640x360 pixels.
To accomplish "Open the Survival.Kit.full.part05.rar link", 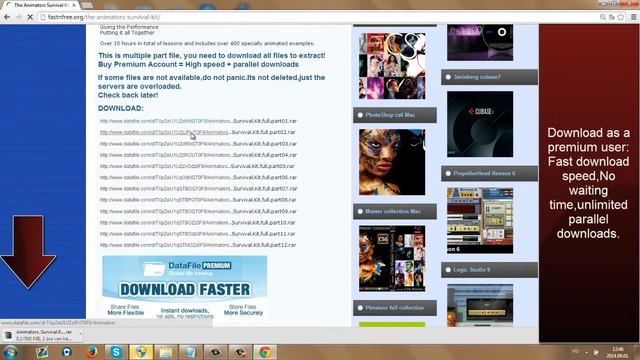I will pyautogui.click(x=197, y=166).
